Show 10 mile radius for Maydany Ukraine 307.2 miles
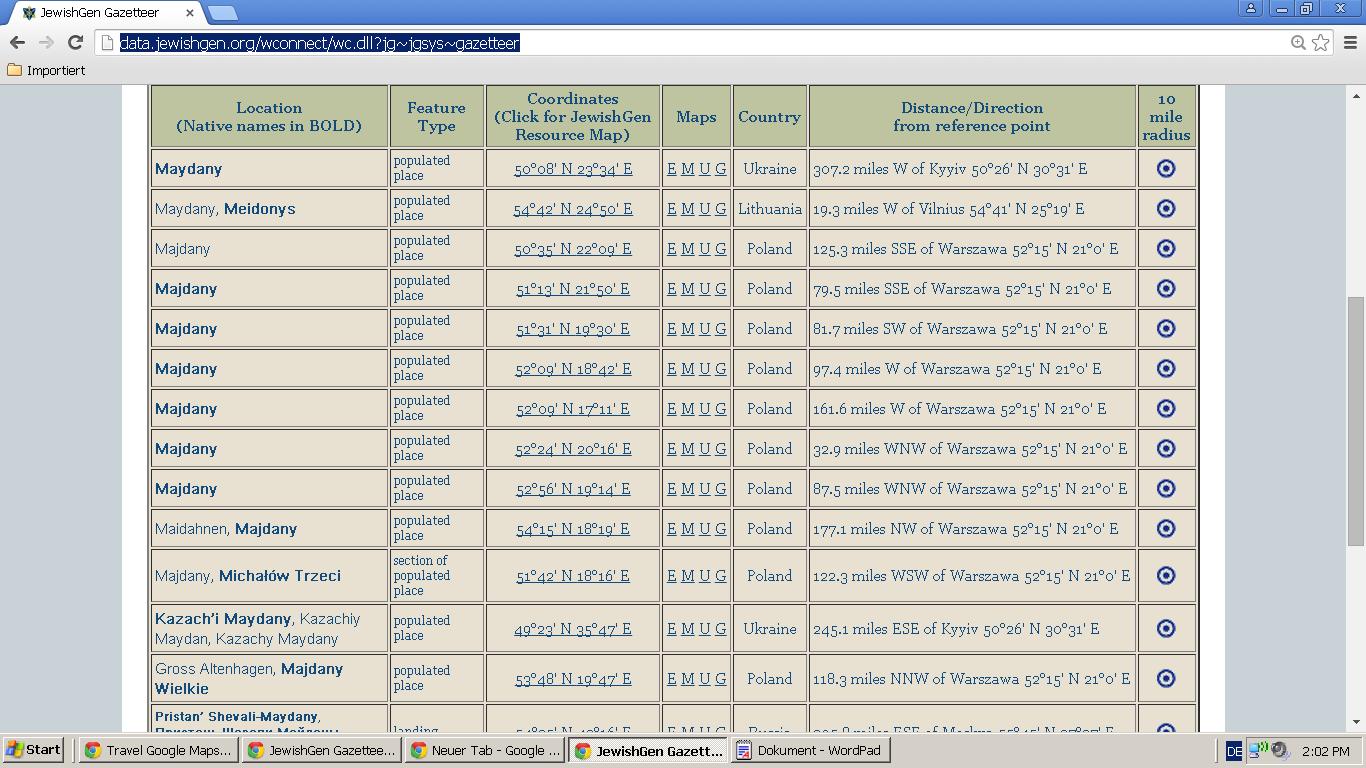The height and width of the screenshot is (768, 1366). [x=1166, y=168]
